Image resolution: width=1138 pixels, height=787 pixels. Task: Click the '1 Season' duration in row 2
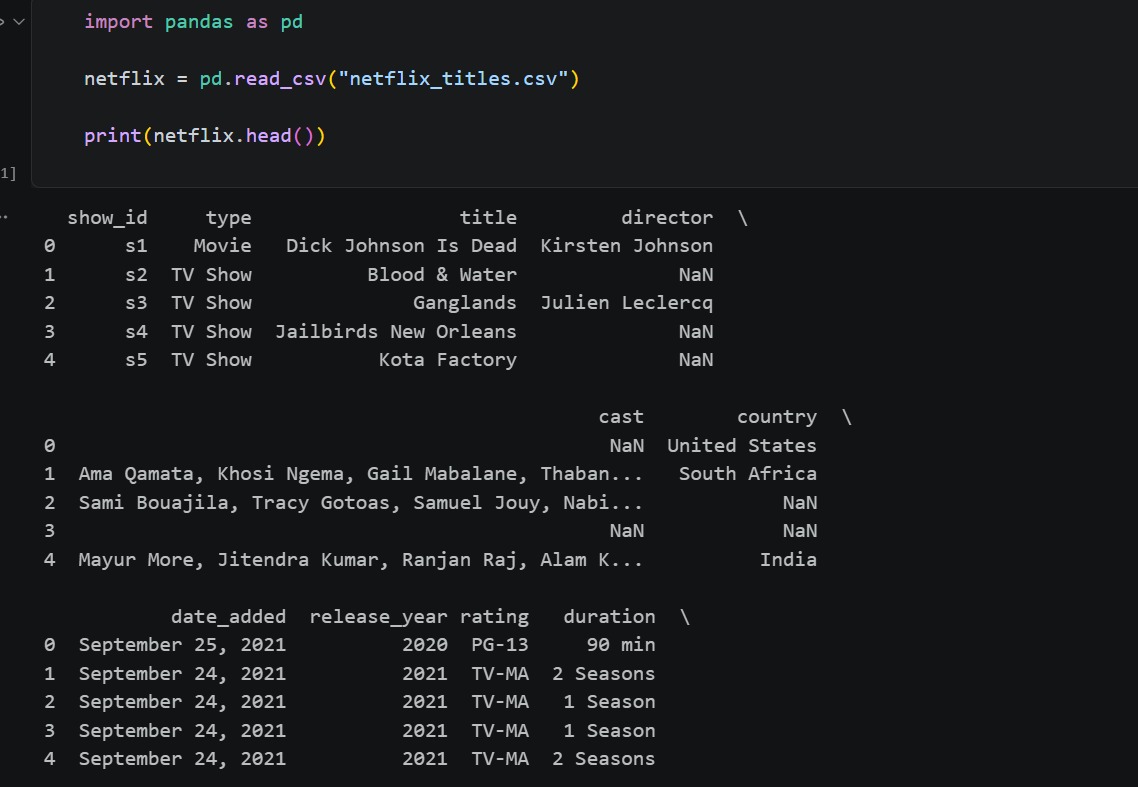pyautogui.click(x=609, y=702)
